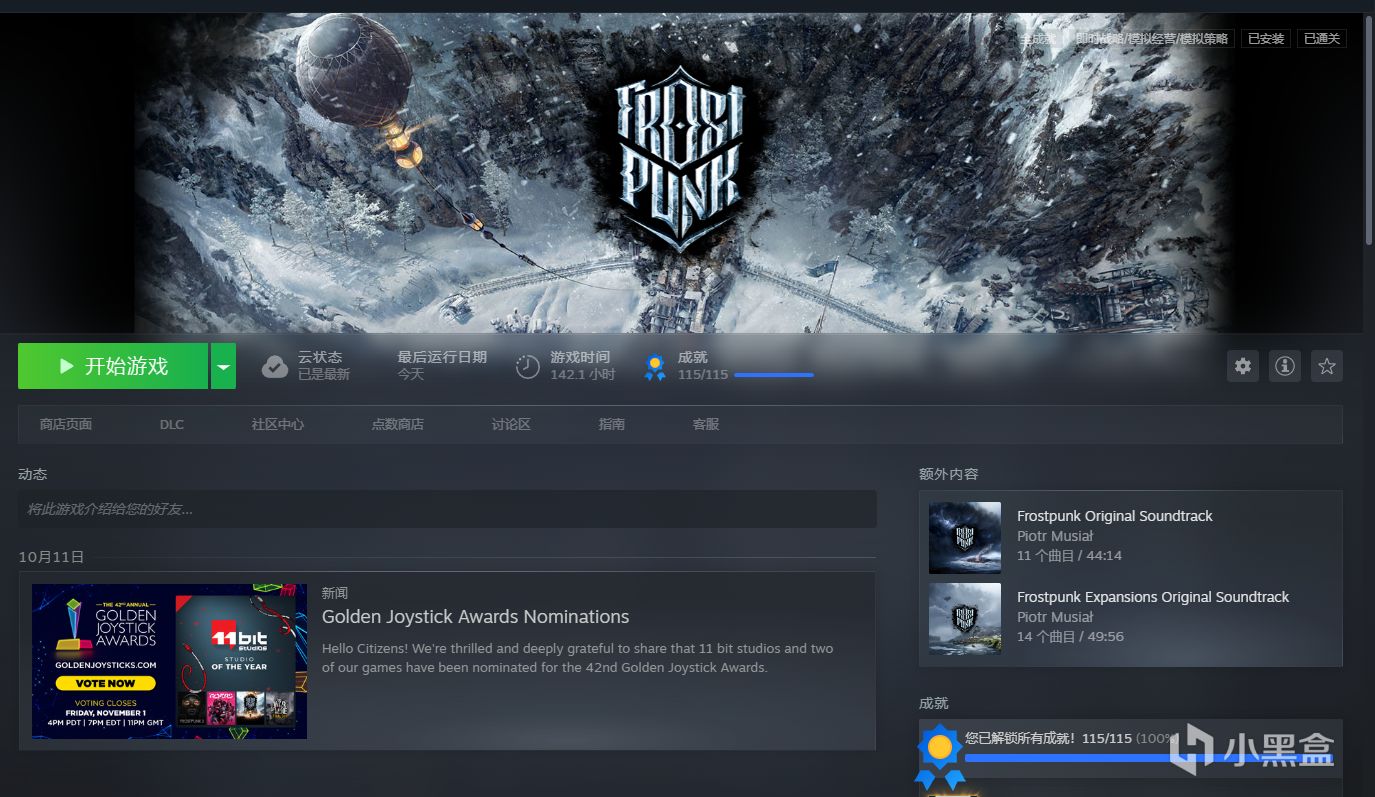Click the 11 个曲目 / 44:14 text
The image size is (1375, 797).
1069,555
